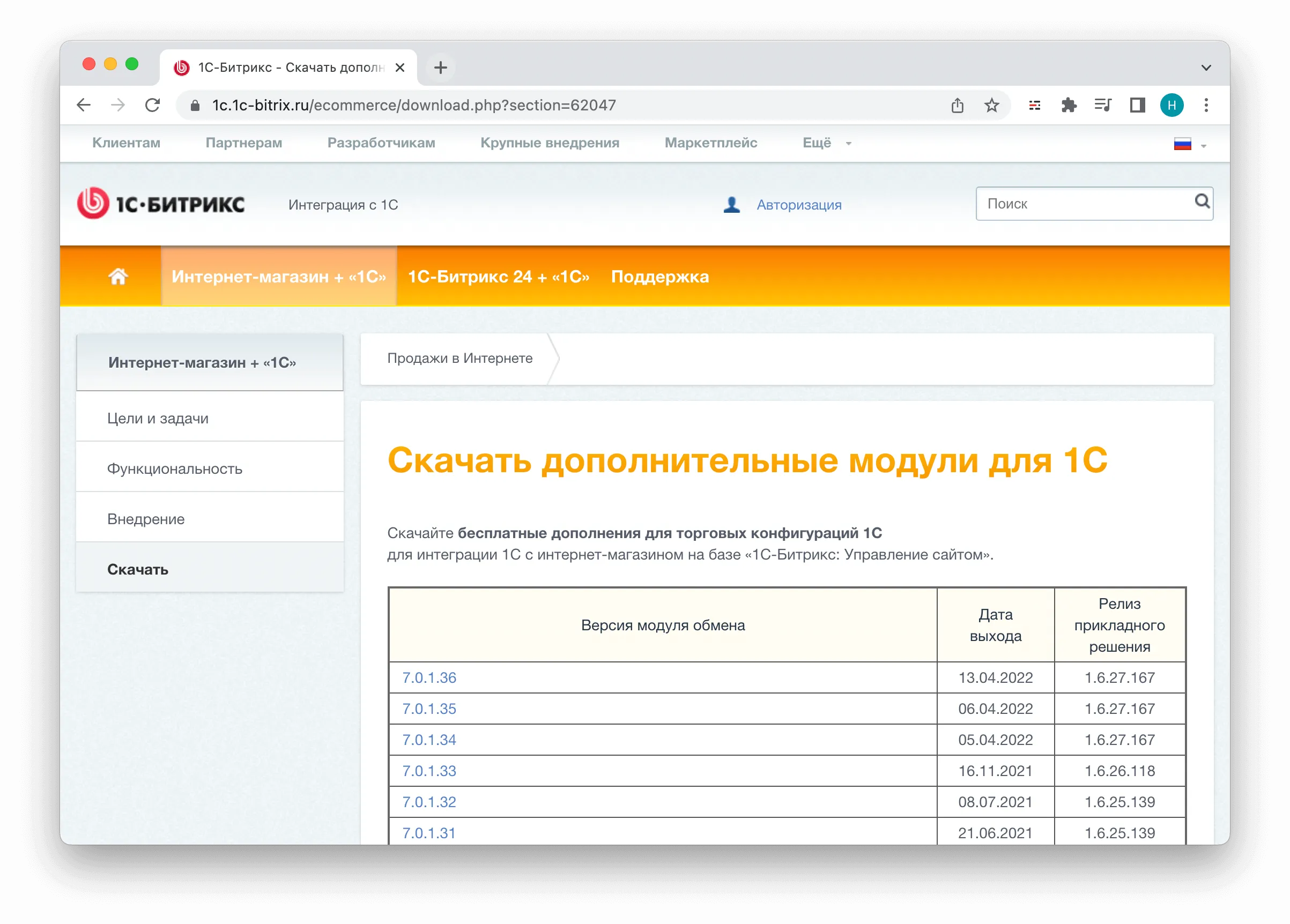Expand the tab search chevron in tab strip
Viewport: 1290px width, 924px height.
click(x=1206, y=68)
